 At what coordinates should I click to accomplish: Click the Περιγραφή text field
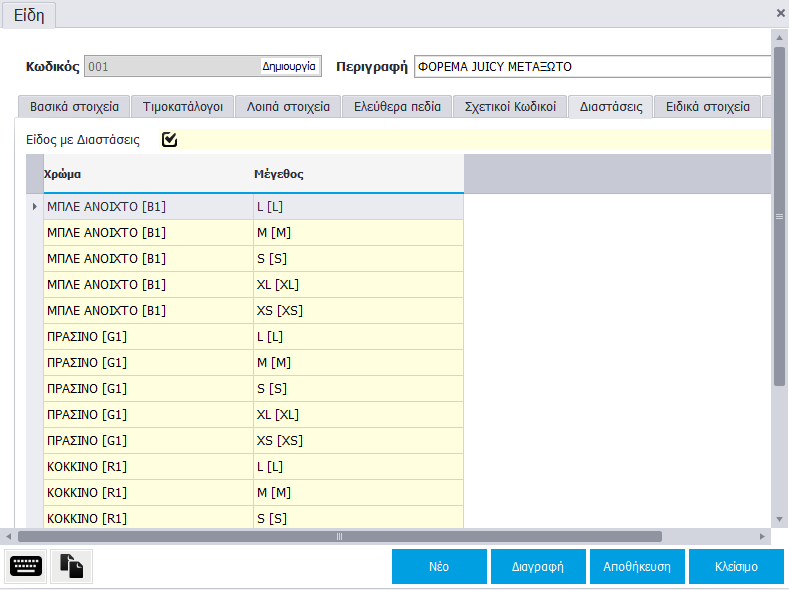(592, 67)
